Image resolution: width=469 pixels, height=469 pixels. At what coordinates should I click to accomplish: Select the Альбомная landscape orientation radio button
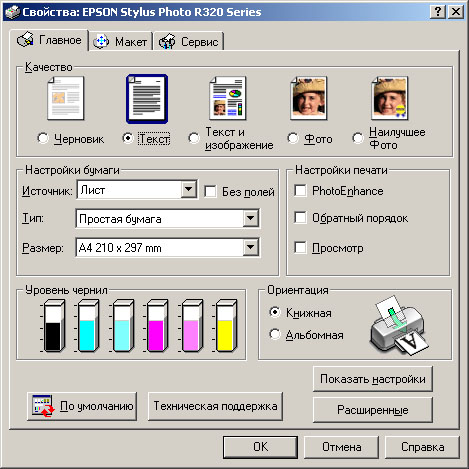[x=275, y=334]
